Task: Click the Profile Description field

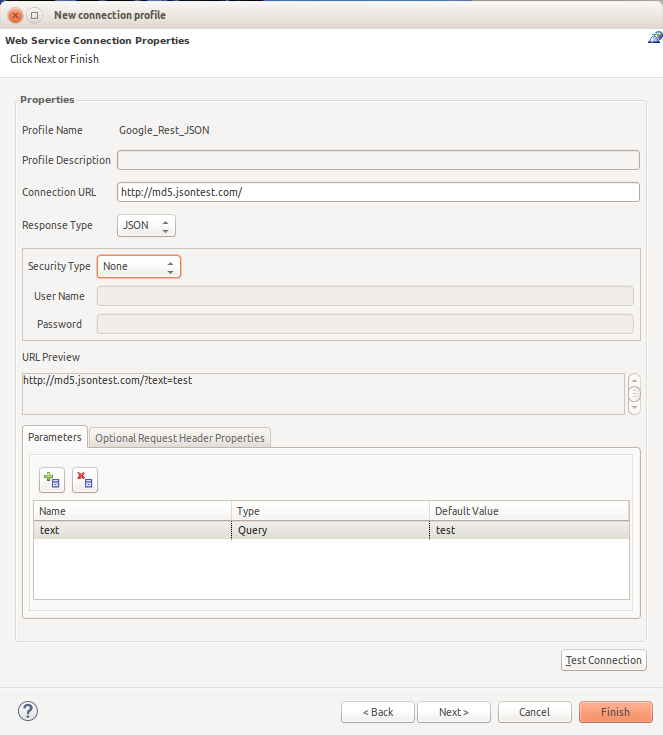Action: 377,160
